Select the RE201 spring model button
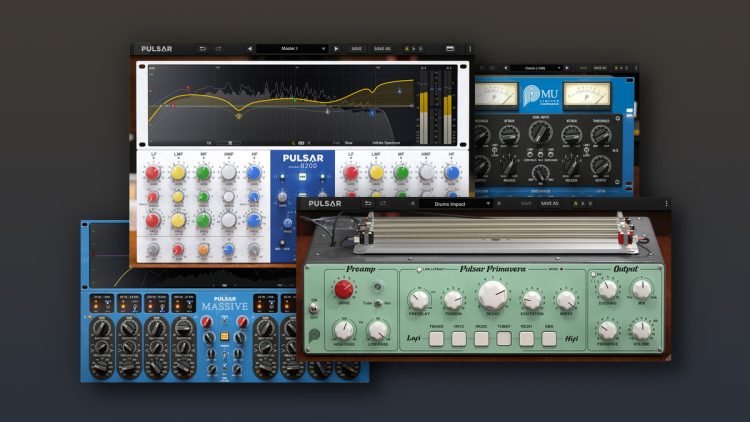 click(x=527, y=339)
